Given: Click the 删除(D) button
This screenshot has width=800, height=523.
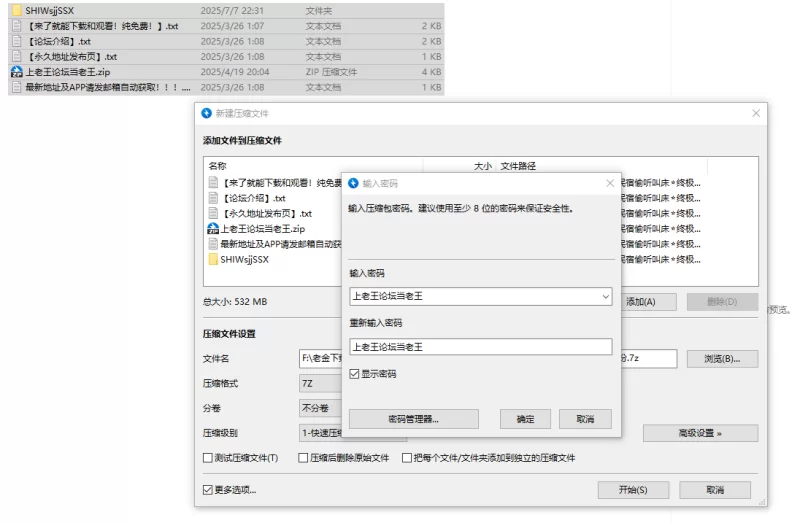Looking at the screenshot, I should [722, 302].
